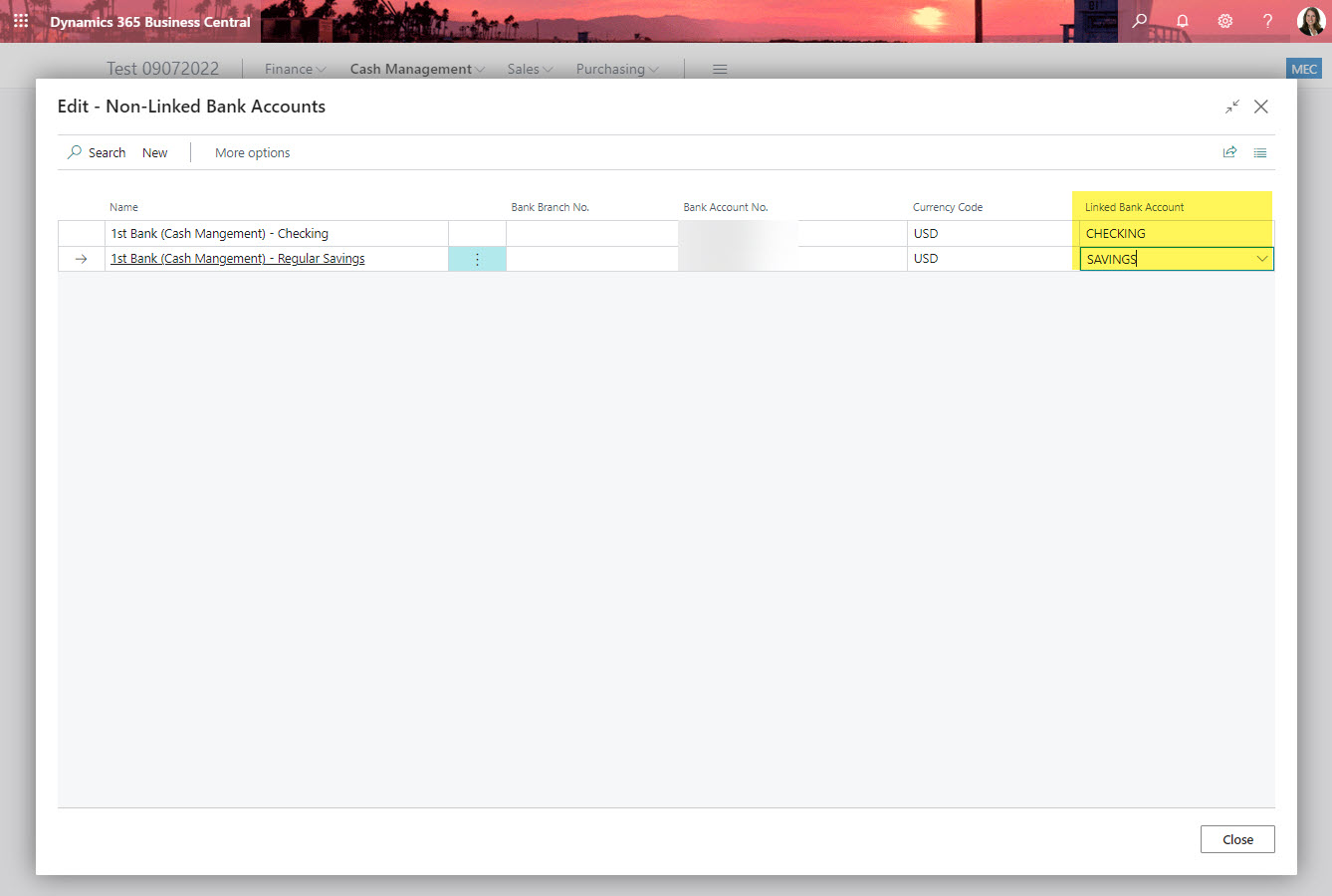Open the user profile avatar

(1310, 21)
